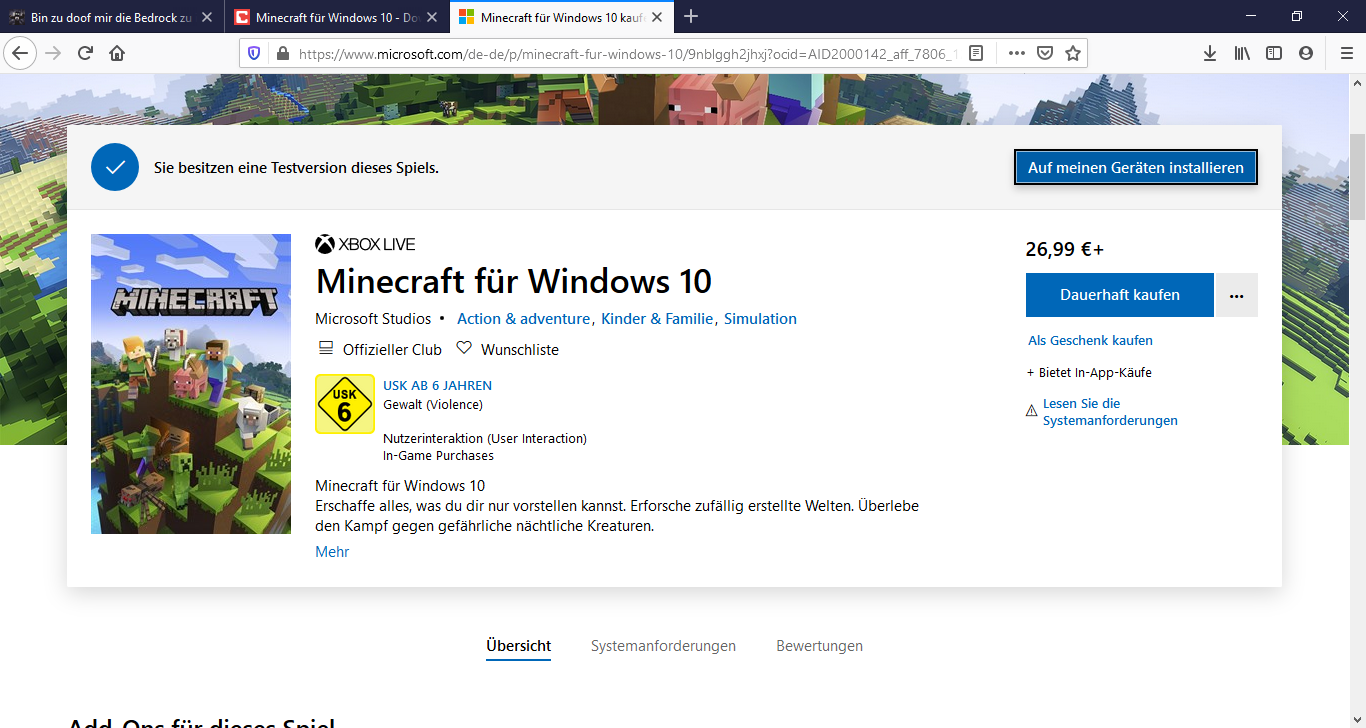Open the downloads panel

(x=1210, y=53)
